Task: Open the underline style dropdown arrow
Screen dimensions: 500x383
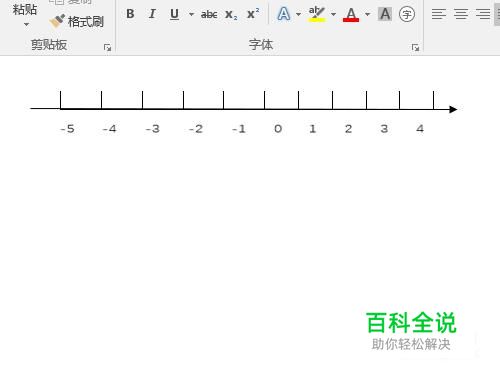Action: tap(191, 14)
